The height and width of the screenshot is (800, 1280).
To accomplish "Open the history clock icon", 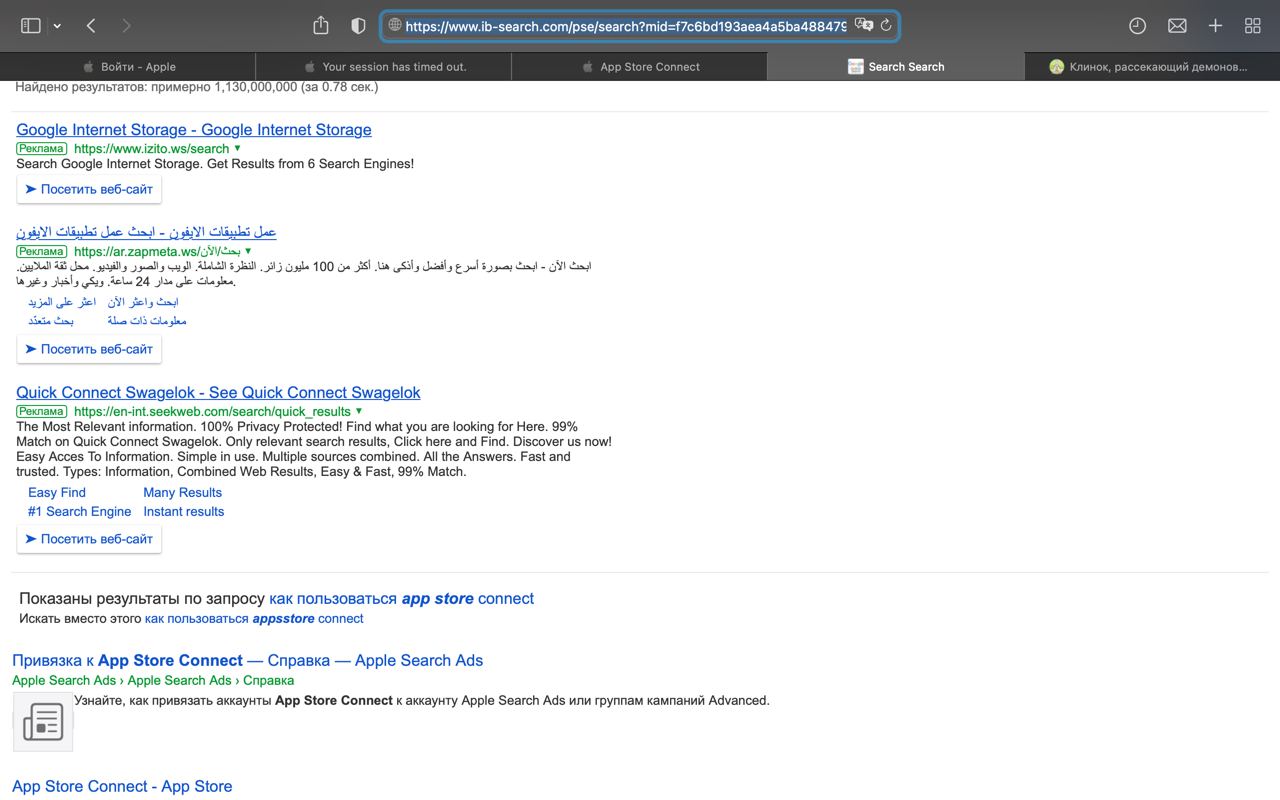I will (x=1137, y=26).
